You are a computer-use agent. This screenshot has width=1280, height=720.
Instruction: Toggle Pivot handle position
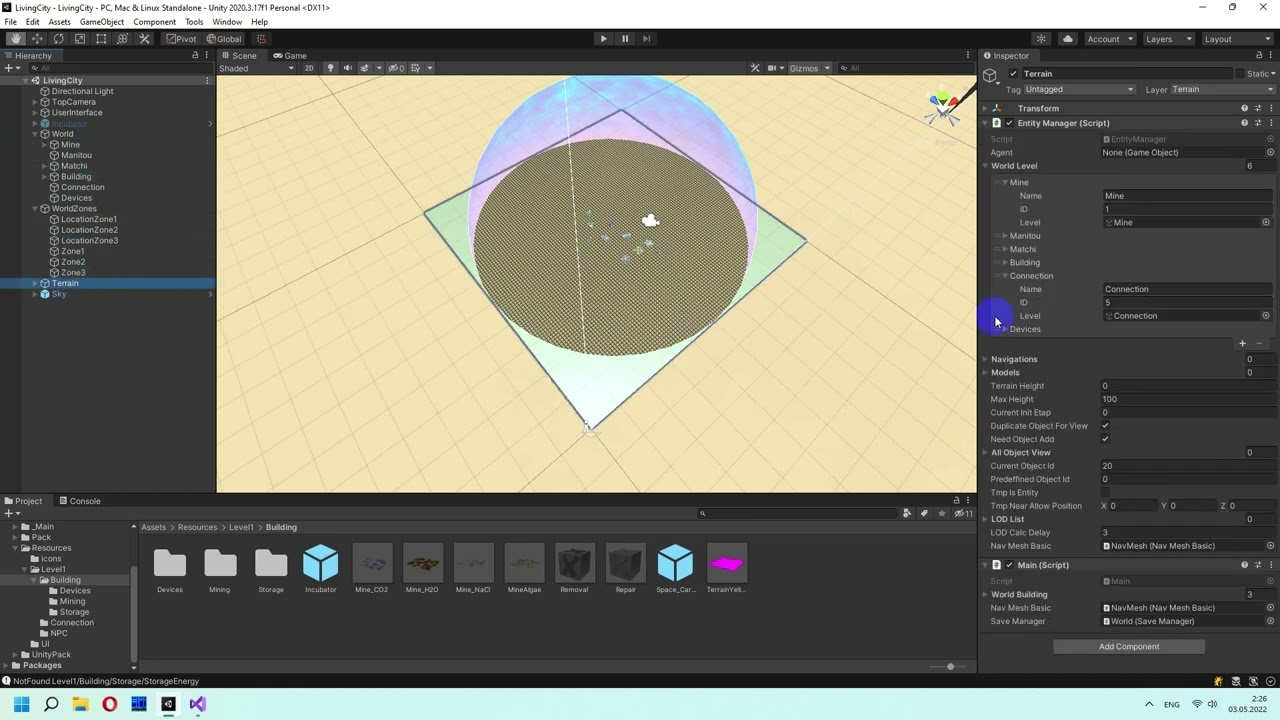(181, 39)
